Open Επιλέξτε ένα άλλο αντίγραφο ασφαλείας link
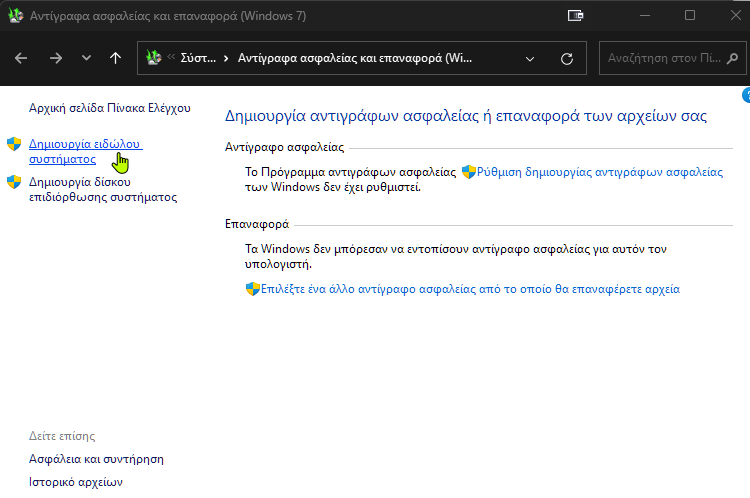Screen dimensions: 750x498 pos(470,289)
